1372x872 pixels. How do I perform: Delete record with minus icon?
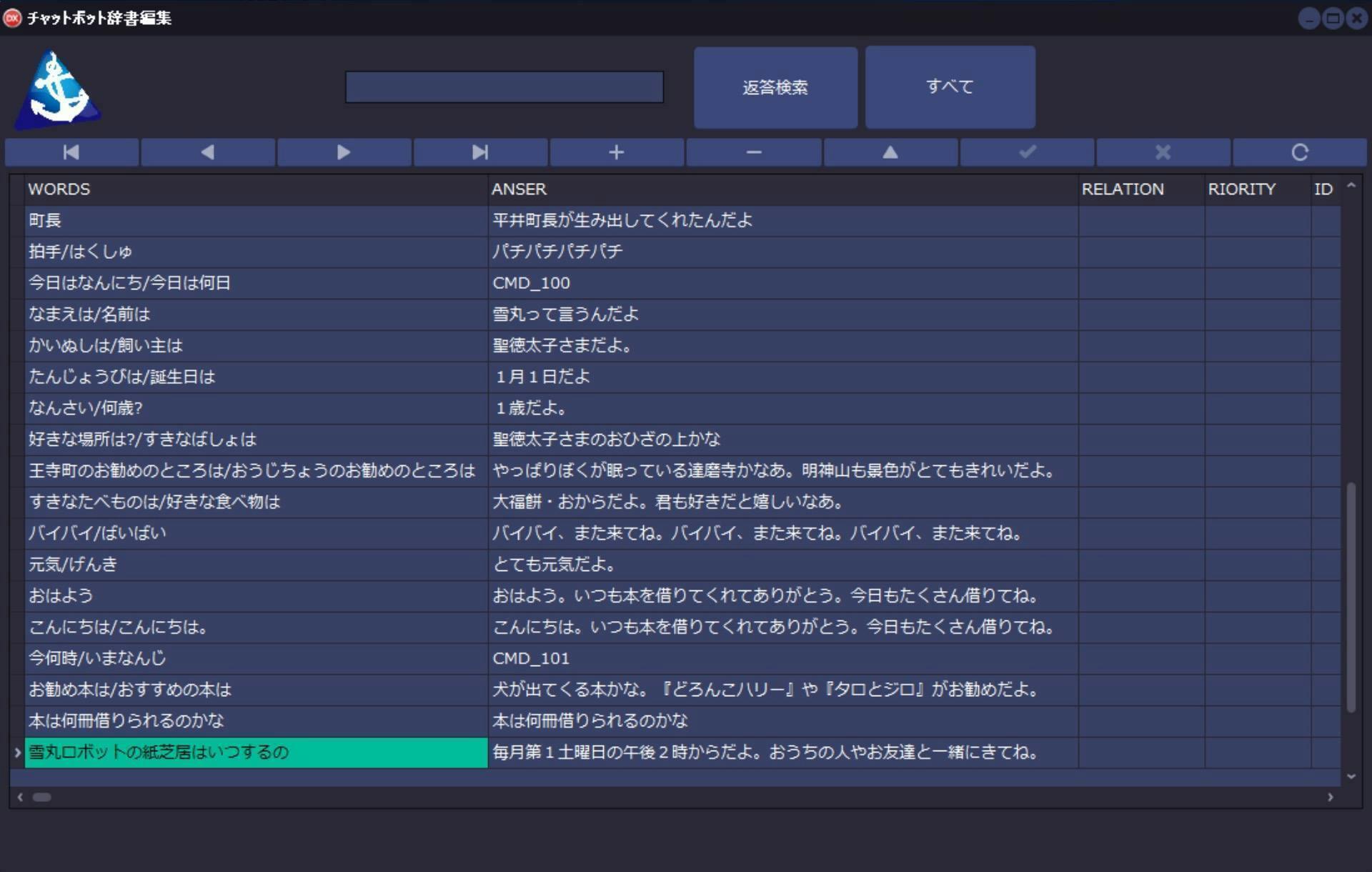coord(754,152)
